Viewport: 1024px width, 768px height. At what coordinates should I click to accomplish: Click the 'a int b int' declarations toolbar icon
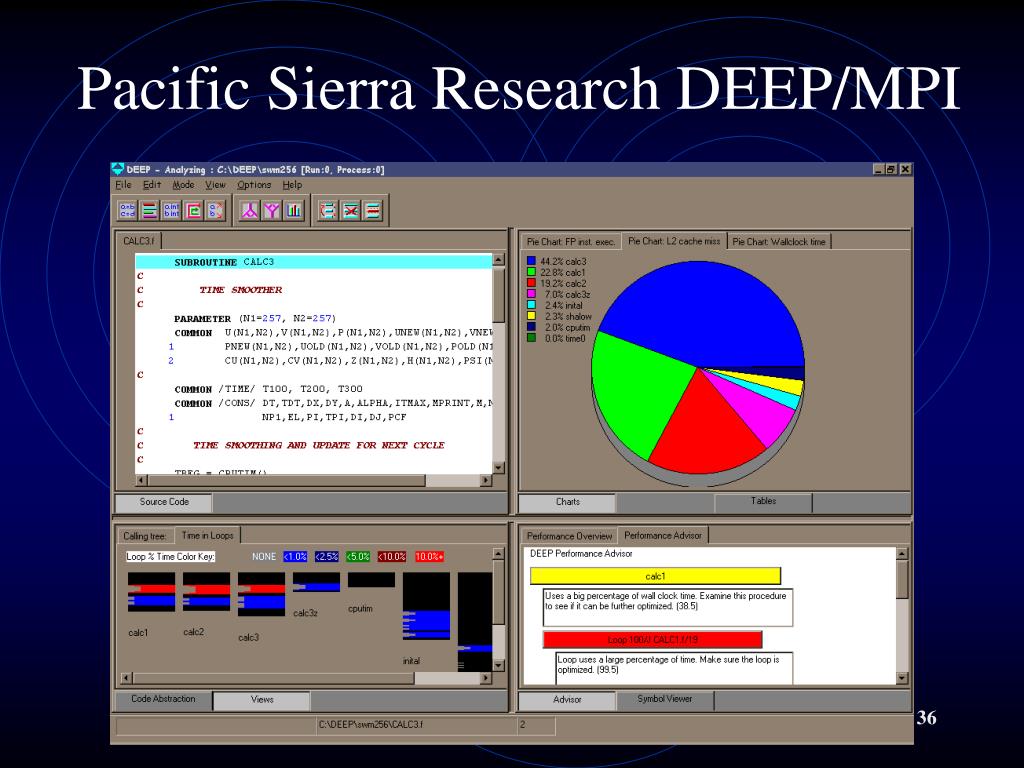[x=172, y=210]
